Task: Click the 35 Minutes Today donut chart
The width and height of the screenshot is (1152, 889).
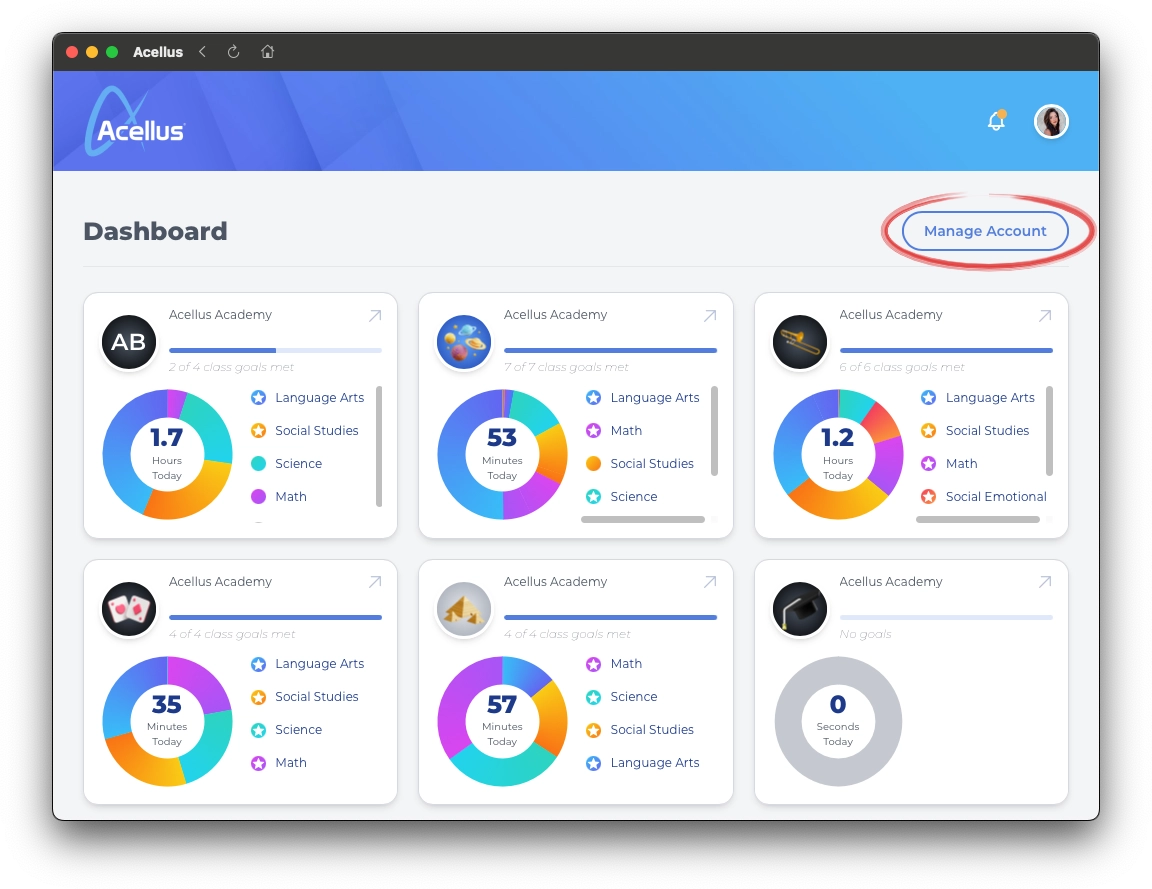Action: coord(168,721)
